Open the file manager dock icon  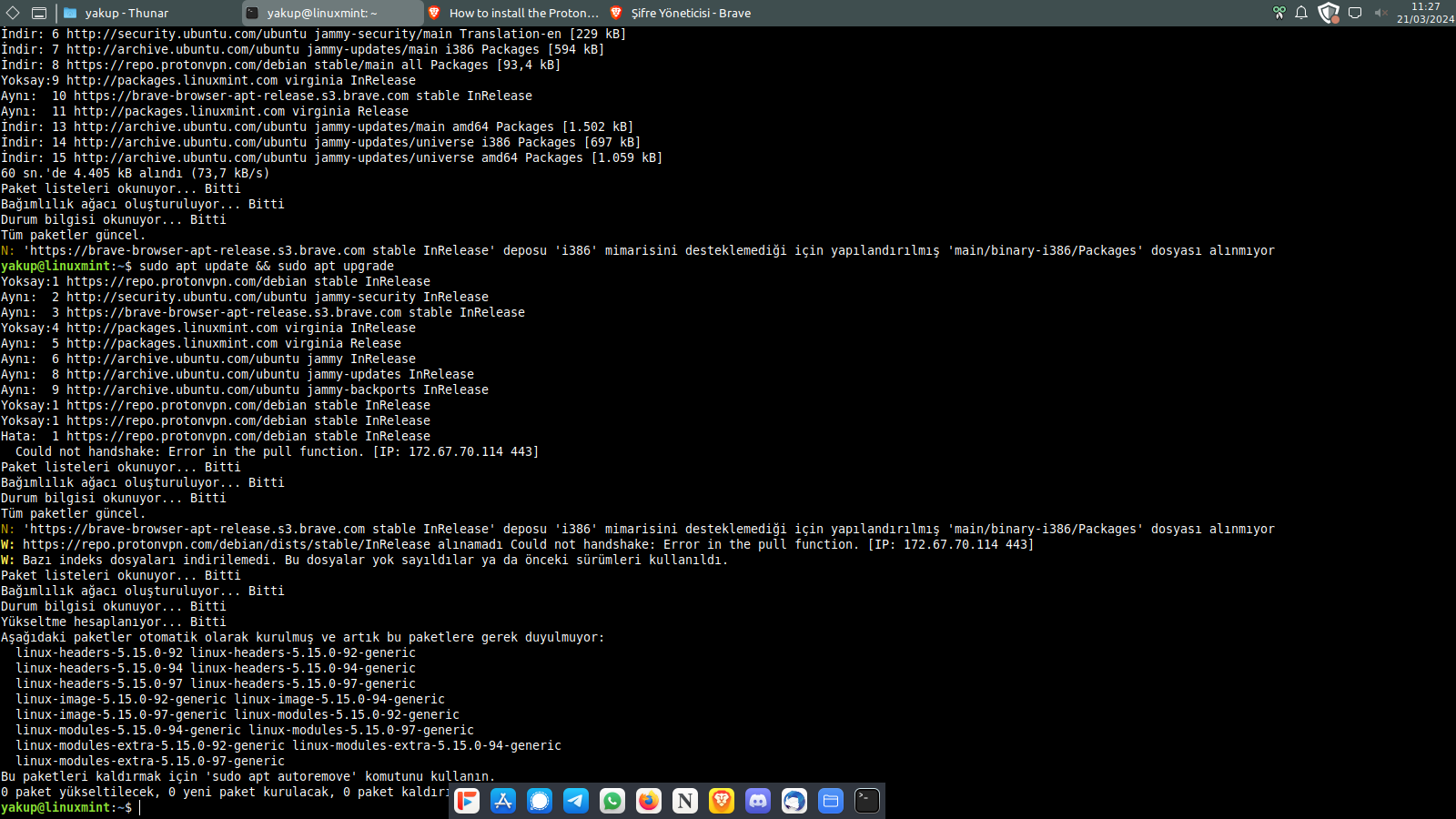point(831,801)
